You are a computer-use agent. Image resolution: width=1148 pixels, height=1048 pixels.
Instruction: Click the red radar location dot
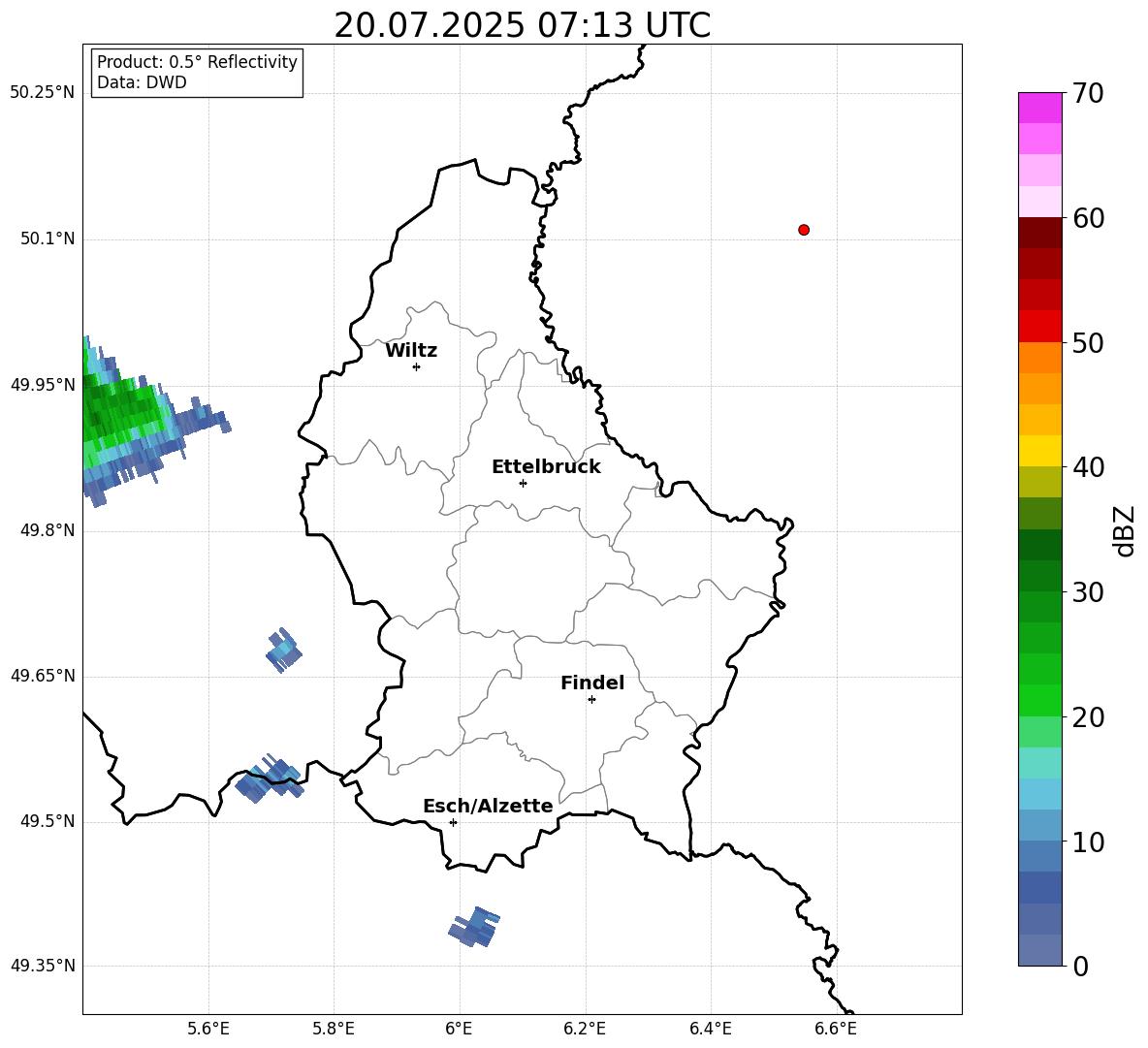tap(804, 230)
